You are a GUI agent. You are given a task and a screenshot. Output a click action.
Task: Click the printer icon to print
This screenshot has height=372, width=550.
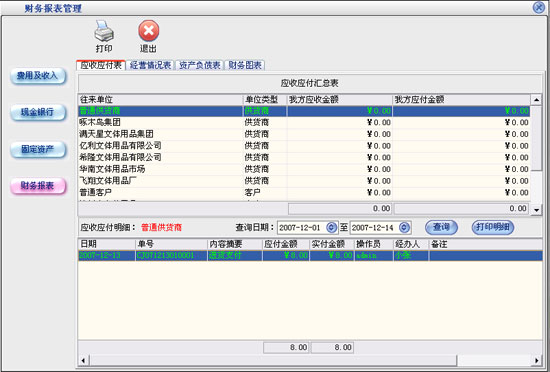[x=104, y=31]
